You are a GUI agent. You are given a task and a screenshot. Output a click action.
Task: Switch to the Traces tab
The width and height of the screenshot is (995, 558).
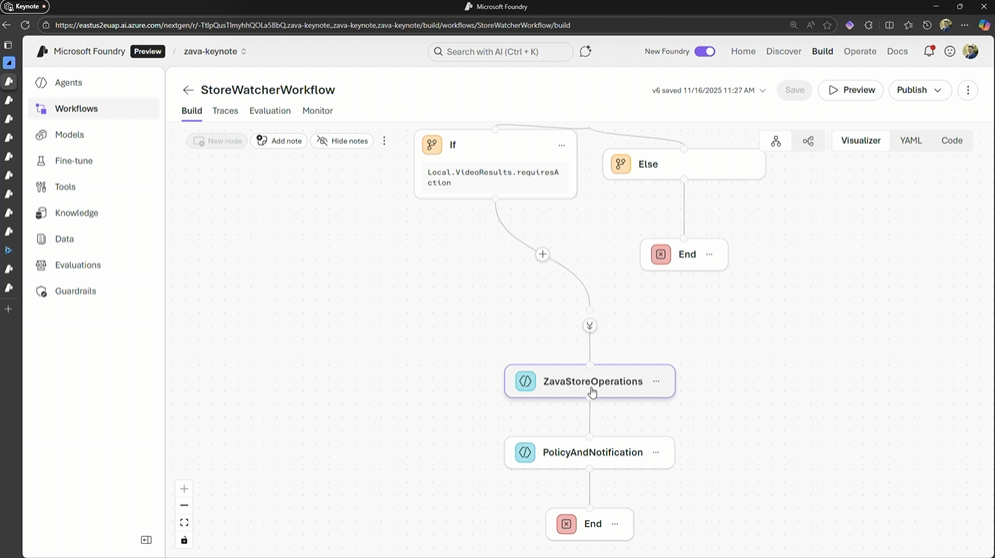pos(225,111)
